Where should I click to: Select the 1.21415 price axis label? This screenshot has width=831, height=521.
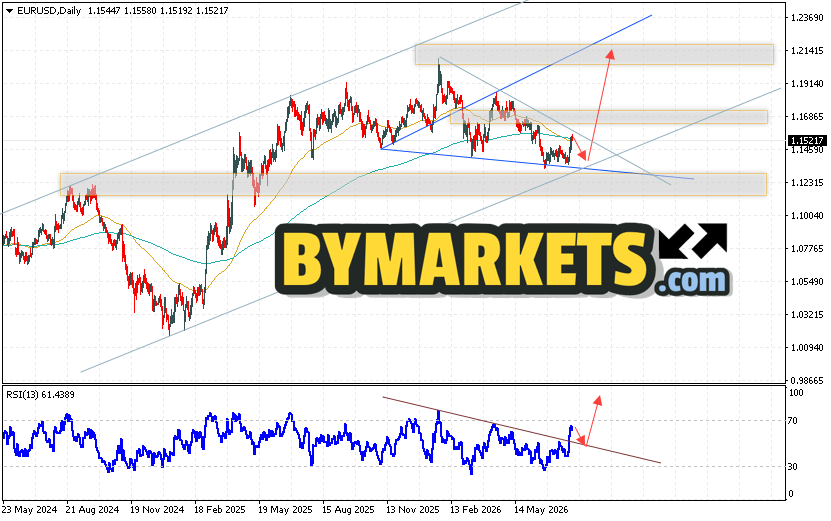(x=807, y=51)
